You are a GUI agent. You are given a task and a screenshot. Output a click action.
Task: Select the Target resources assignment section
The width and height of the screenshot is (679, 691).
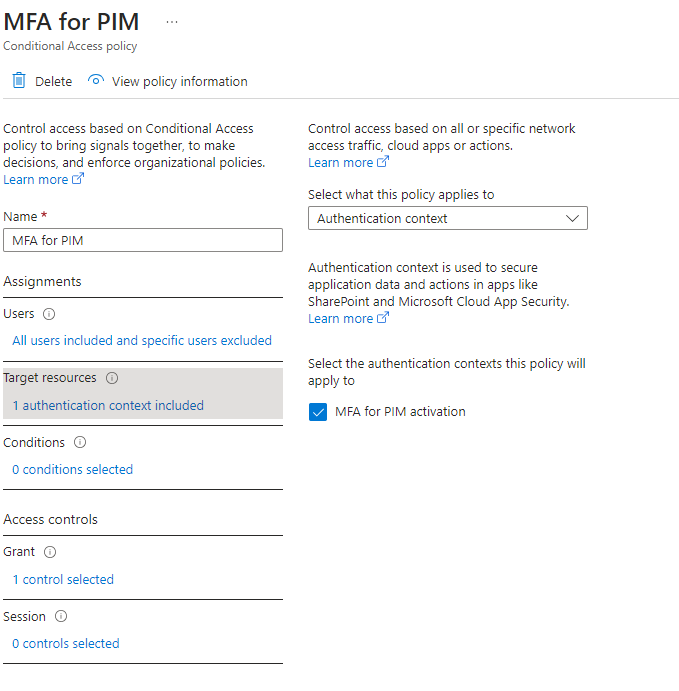[x=143, y=393]
